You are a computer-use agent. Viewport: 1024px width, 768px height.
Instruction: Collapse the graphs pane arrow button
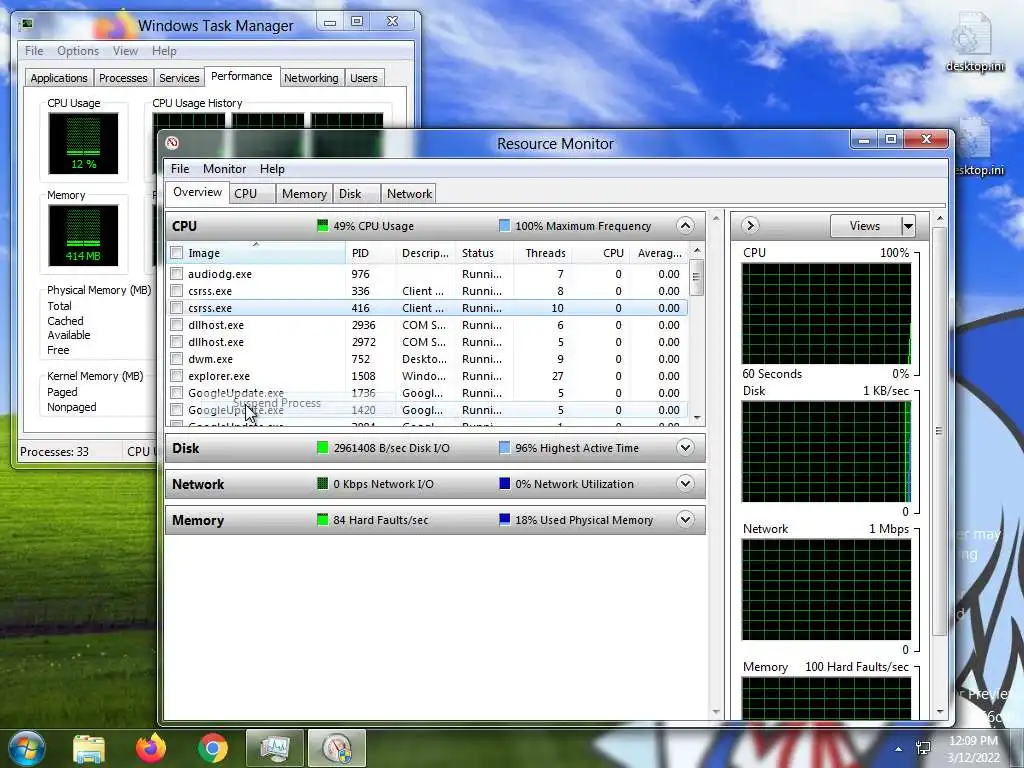click(x=750, y=225)
